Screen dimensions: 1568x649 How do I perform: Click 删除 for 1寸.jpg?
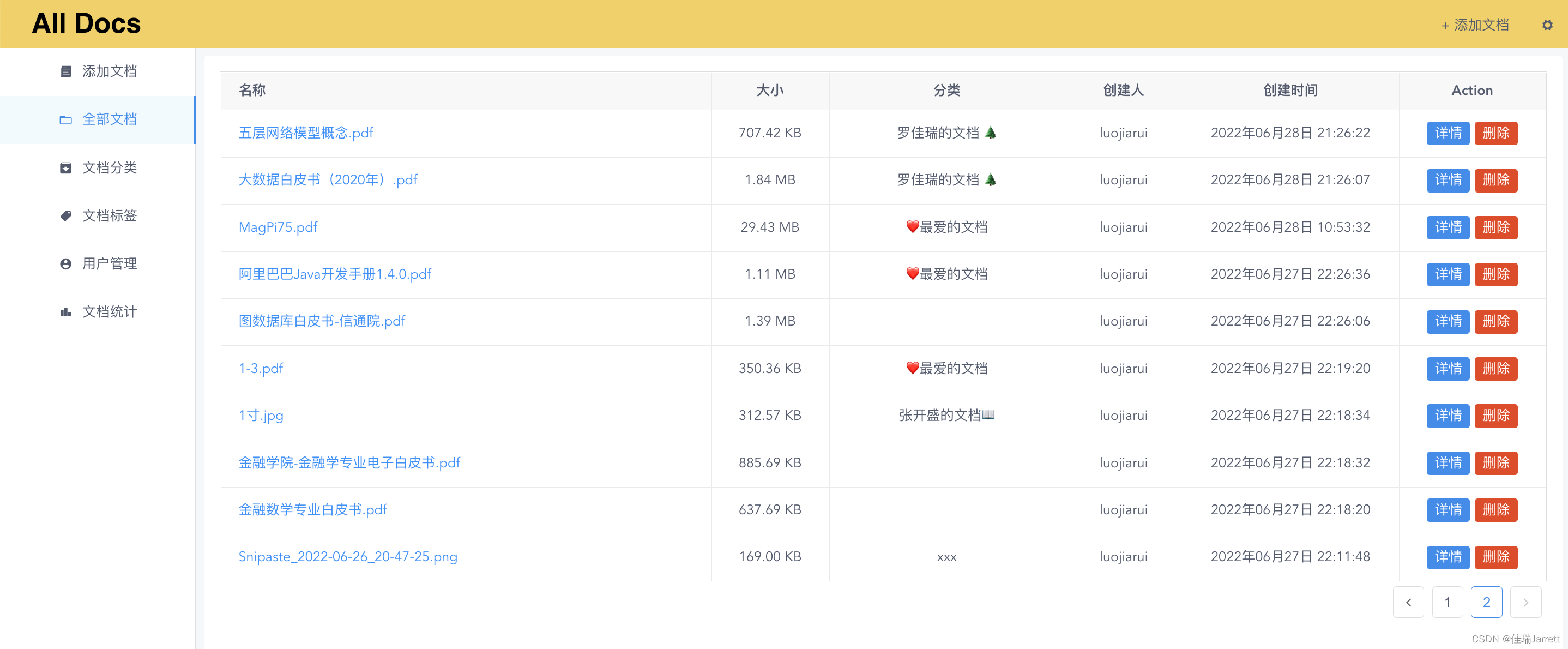click(x=1495, y=415)
